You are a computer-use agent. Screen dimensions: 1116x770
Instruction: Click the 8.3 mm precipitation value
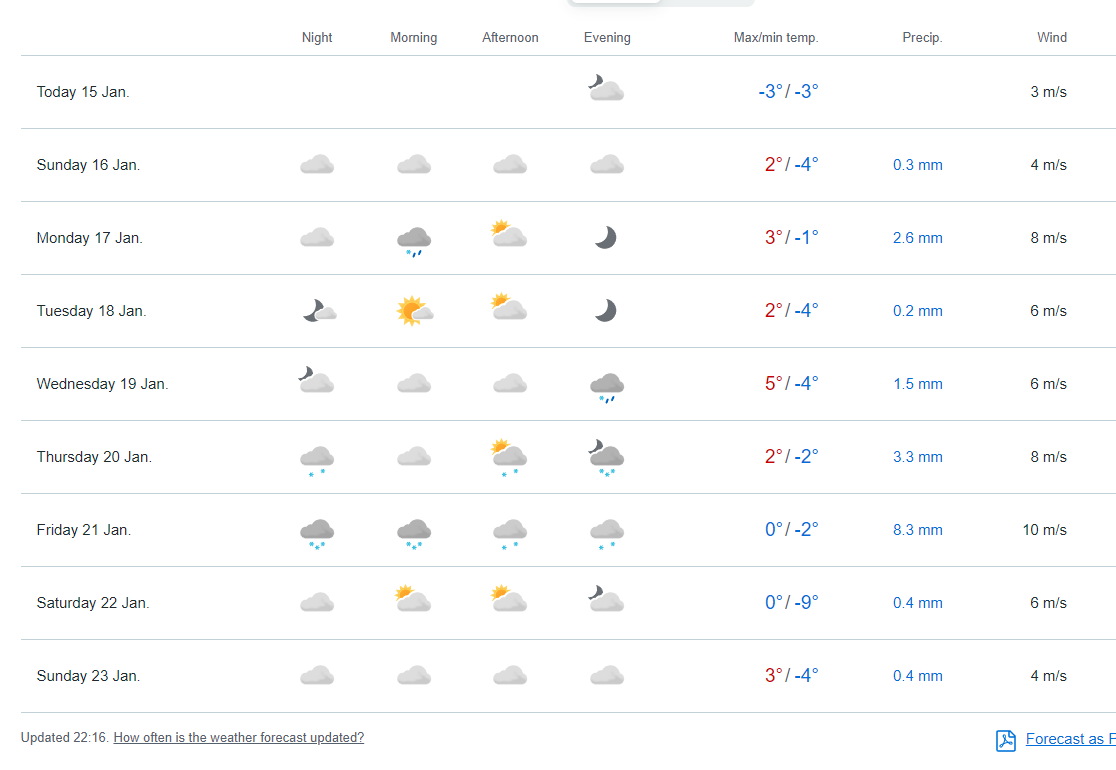pos(917,530)
